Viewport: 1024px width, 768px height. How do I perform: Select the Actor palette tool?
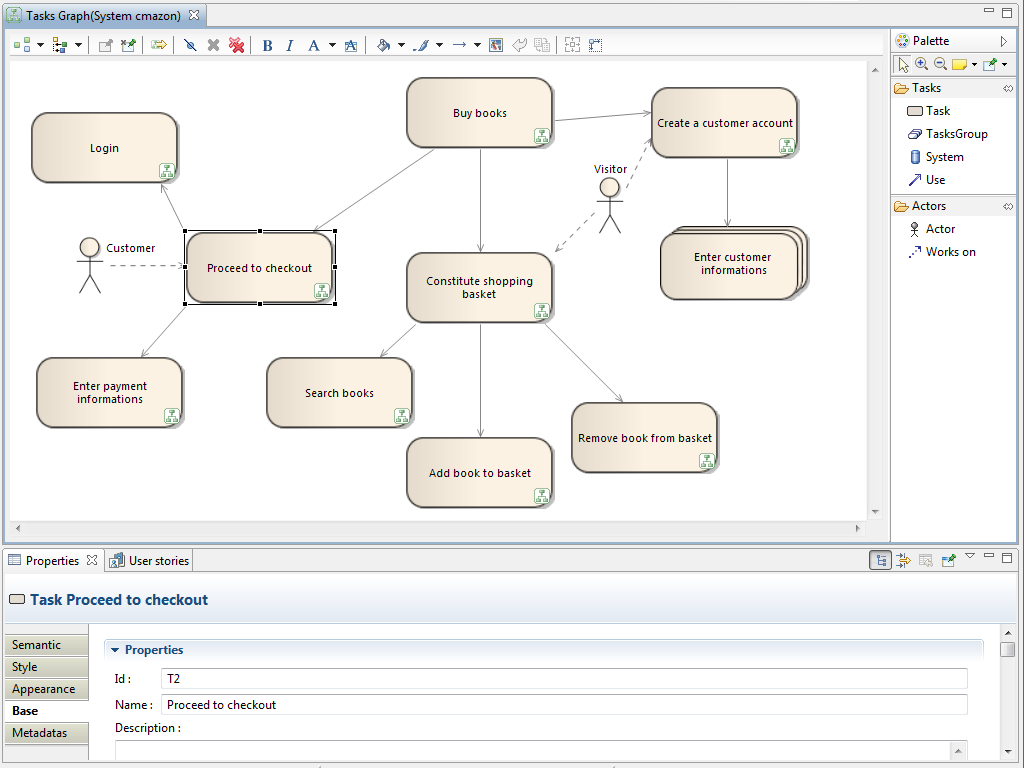[932, 229]
